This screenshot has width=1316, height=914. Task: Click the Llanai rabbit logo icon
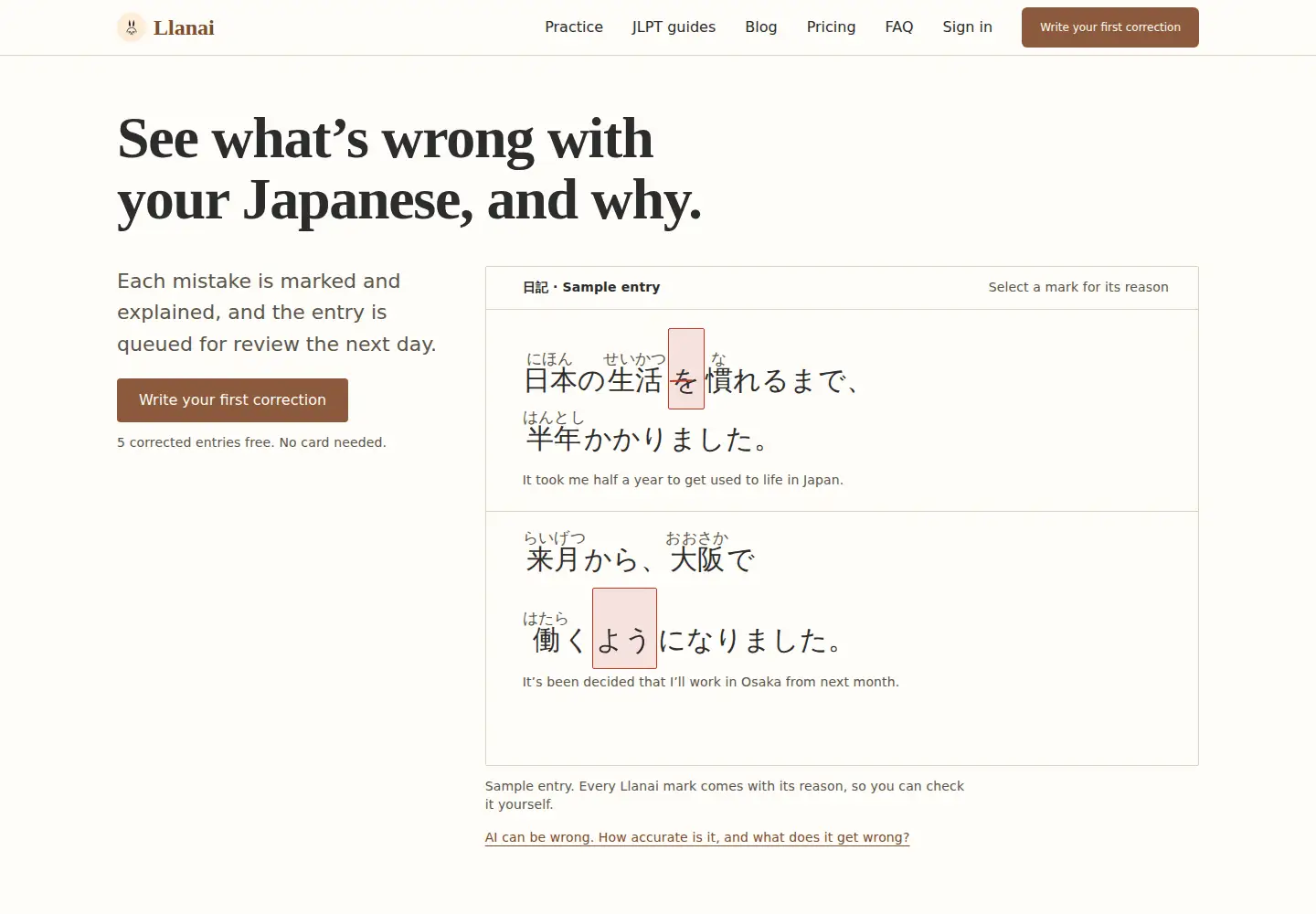click(132, 27)
